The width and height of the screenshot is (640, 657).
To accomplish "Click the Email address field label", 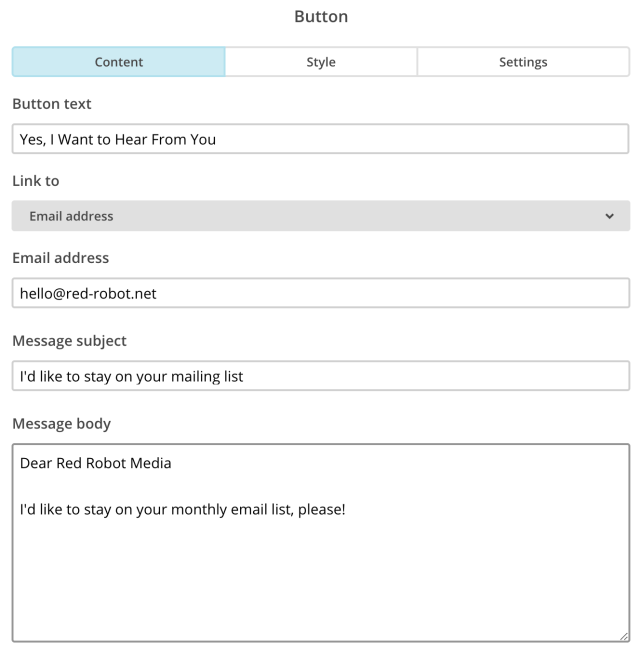I will pos(60,258).
